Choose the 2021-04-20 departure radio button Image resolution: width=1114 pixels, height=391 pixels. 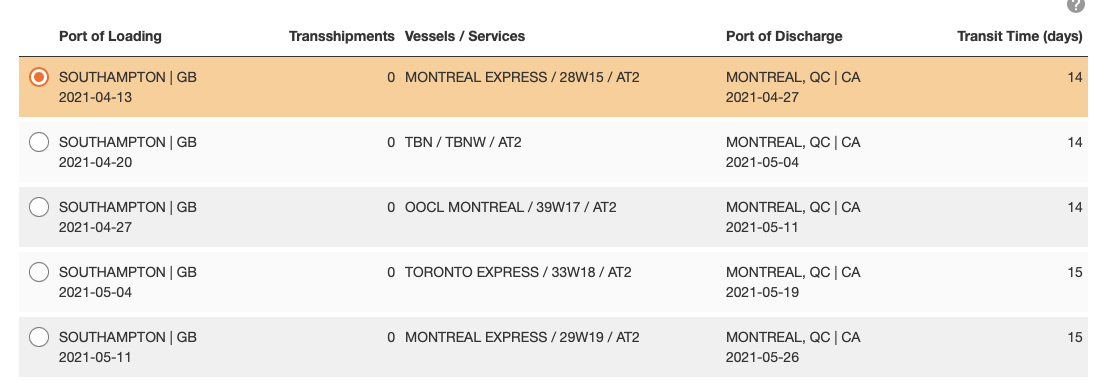[x=39, y=142]
